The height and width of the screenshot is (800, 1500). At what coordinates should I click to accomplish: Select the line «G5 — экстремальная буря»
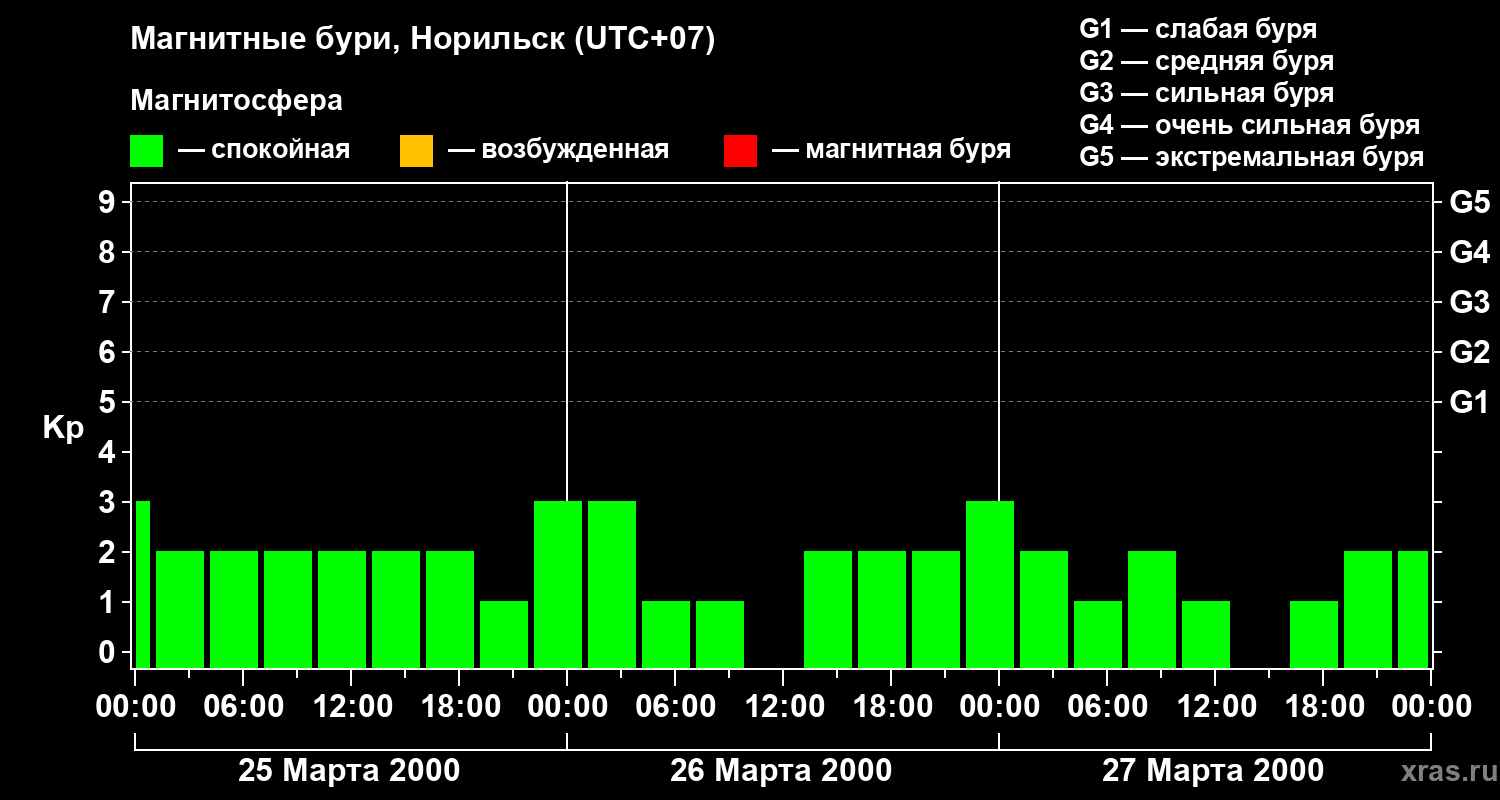tap(1252, 157)
